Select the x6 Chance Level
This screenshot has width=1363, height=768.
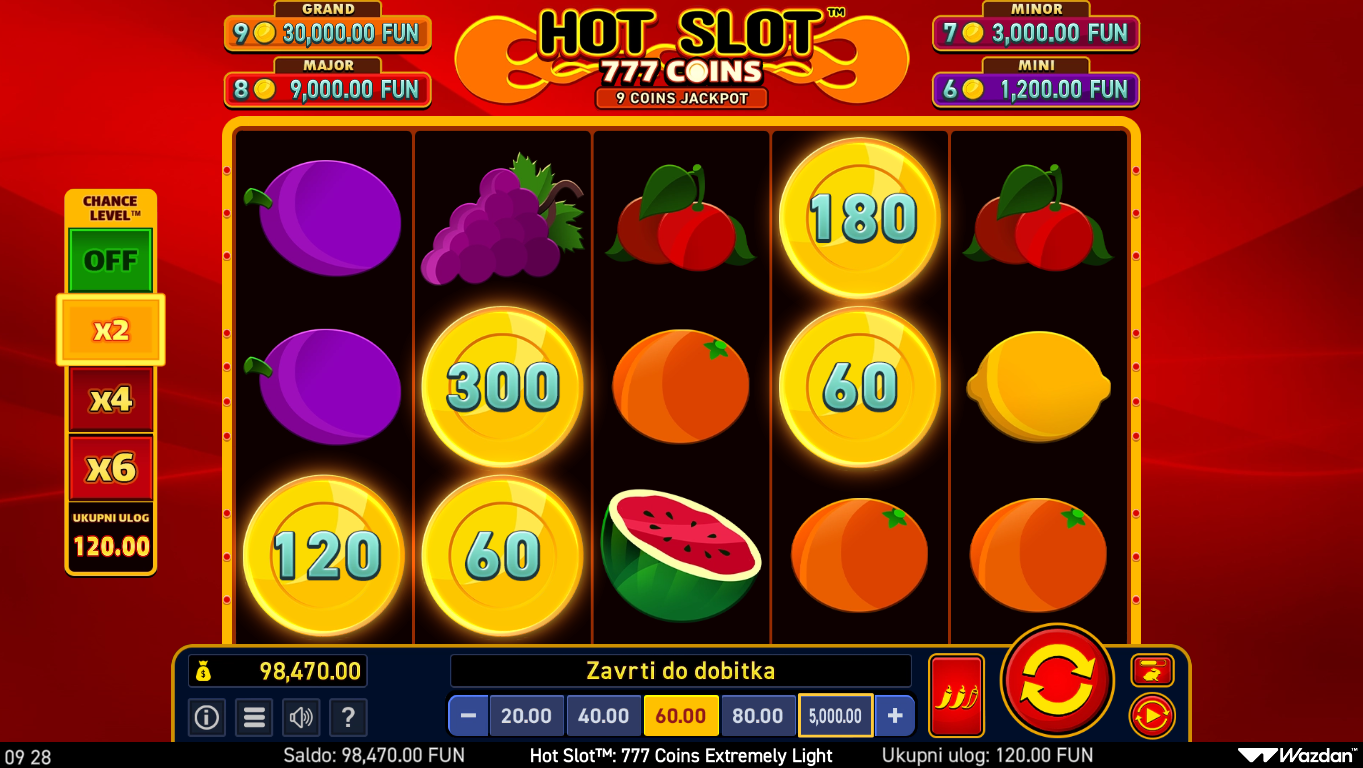click(x=110, y=467)
